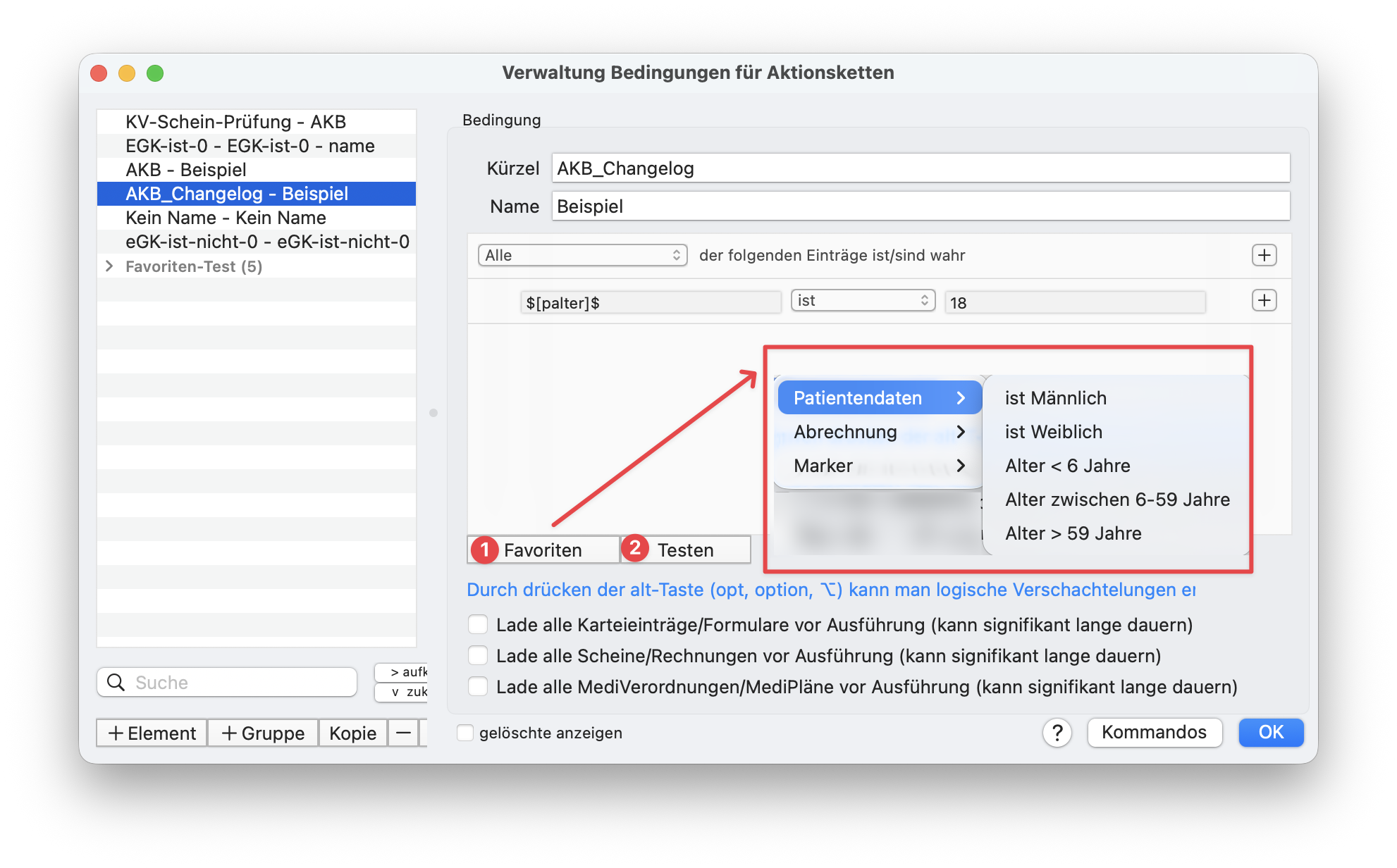The width and height of the screenshot is (1397, 868).
Task: Click the green zoom traffic light button
Action: click(155, 73)
